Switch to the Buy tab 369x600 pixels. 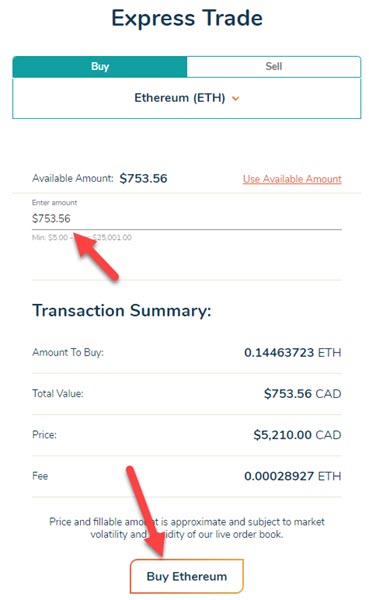coord(100,67)
